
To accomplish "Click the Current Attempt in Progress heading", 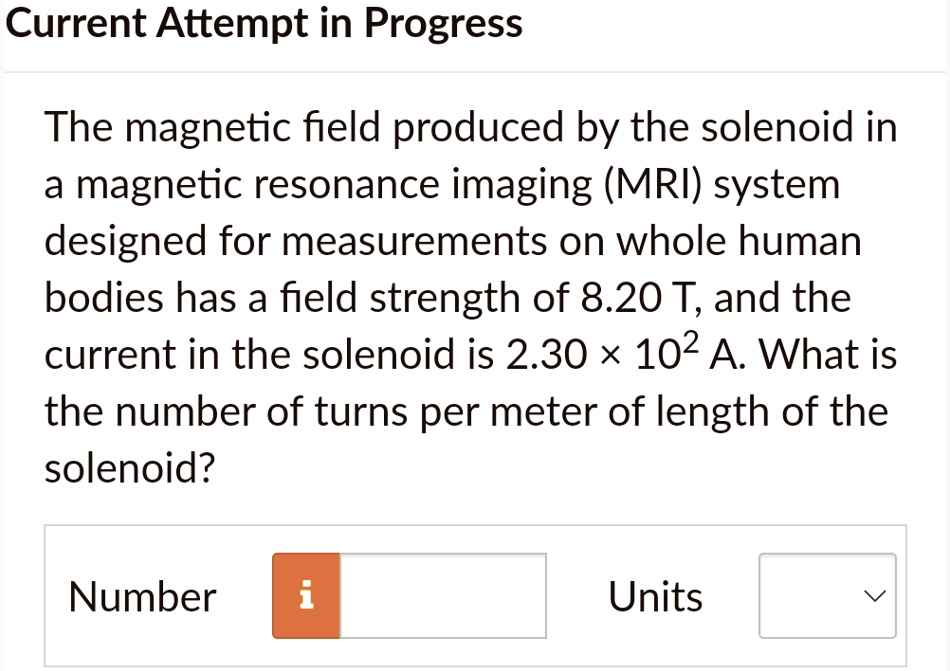I will pos(264,22).
